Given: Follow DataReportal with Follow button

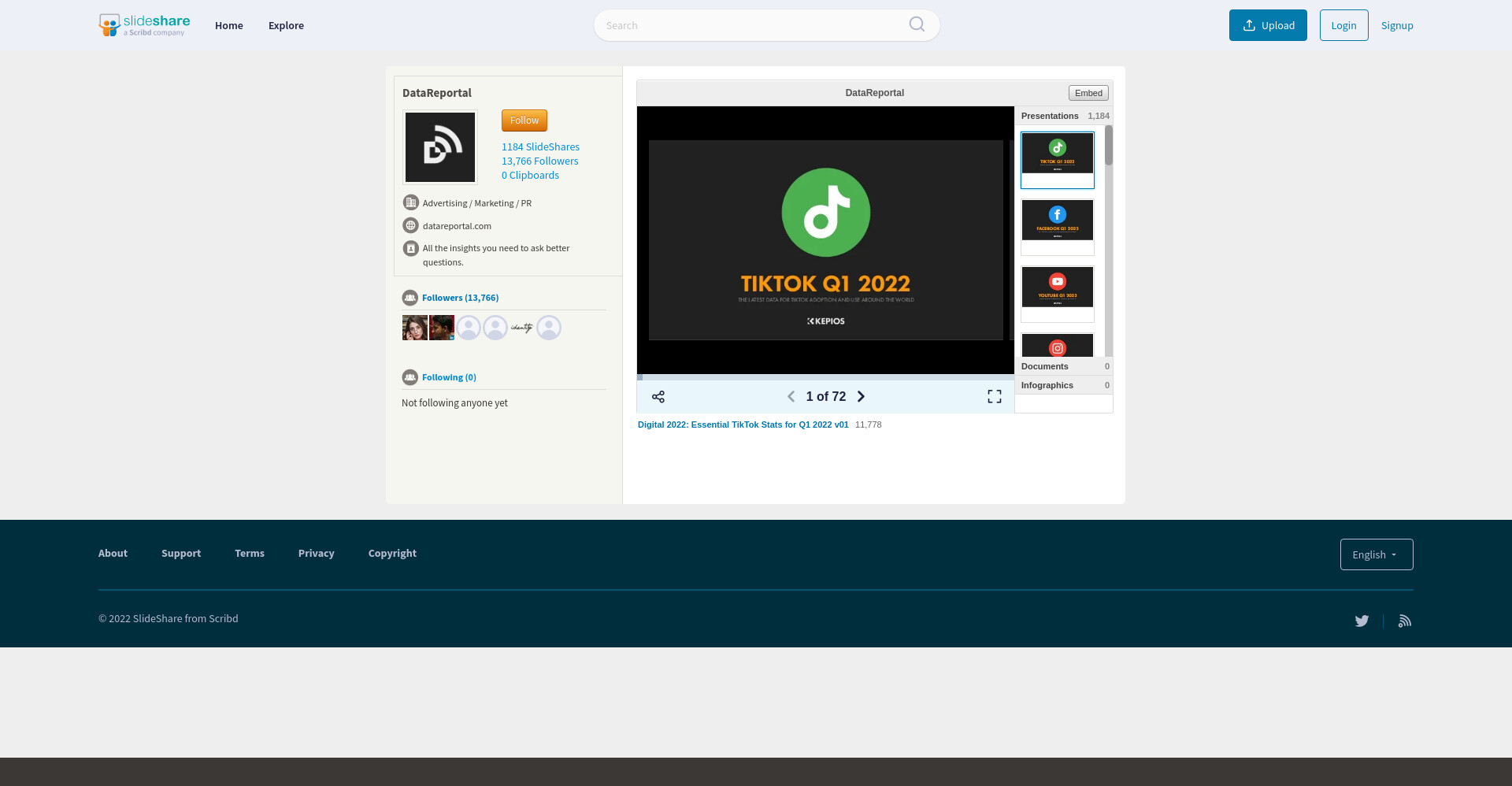Looking at the screenshot, I should click(524, 120).
